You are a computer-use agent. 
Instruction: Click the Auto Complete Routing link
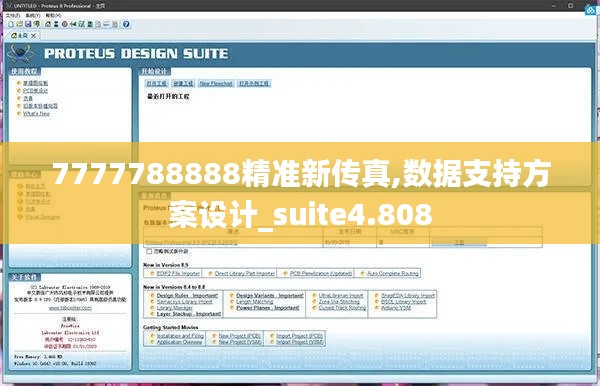393,273
